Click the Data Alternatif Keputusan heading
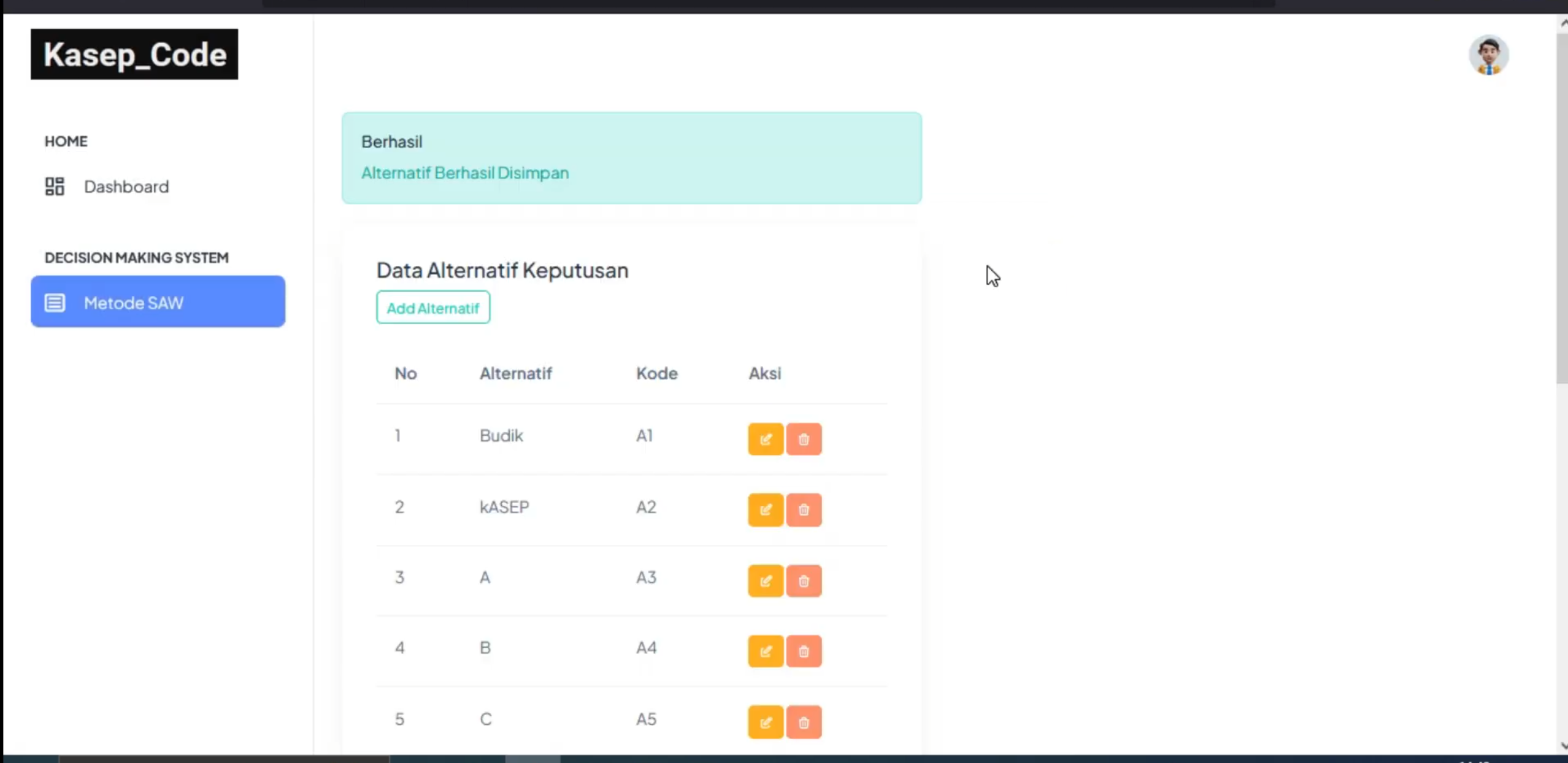Viewport: 1568px width, 763px height. [x=502, y=270]
